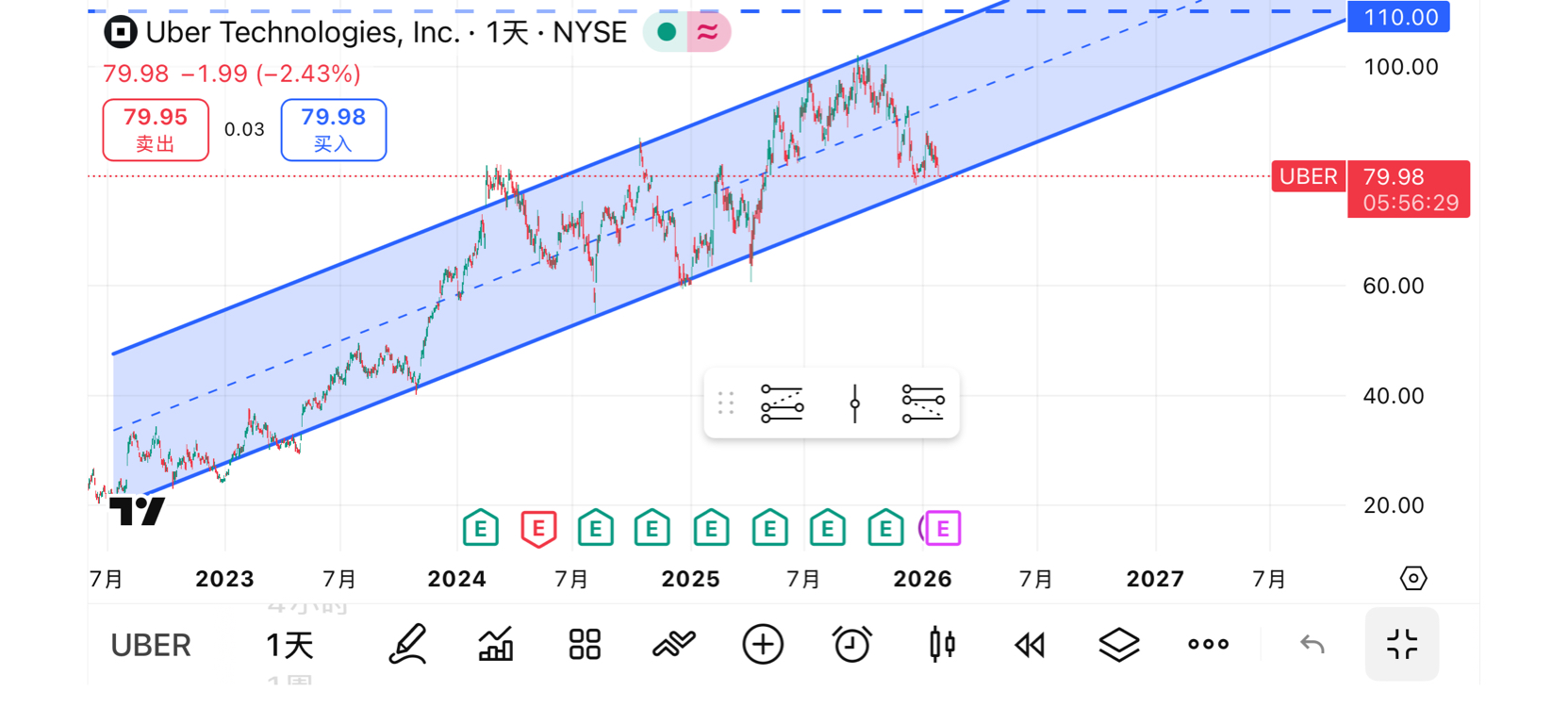The image size is (1568, 724).
Task: Click the 100.00 price axis label
Action: [1400, 67]
